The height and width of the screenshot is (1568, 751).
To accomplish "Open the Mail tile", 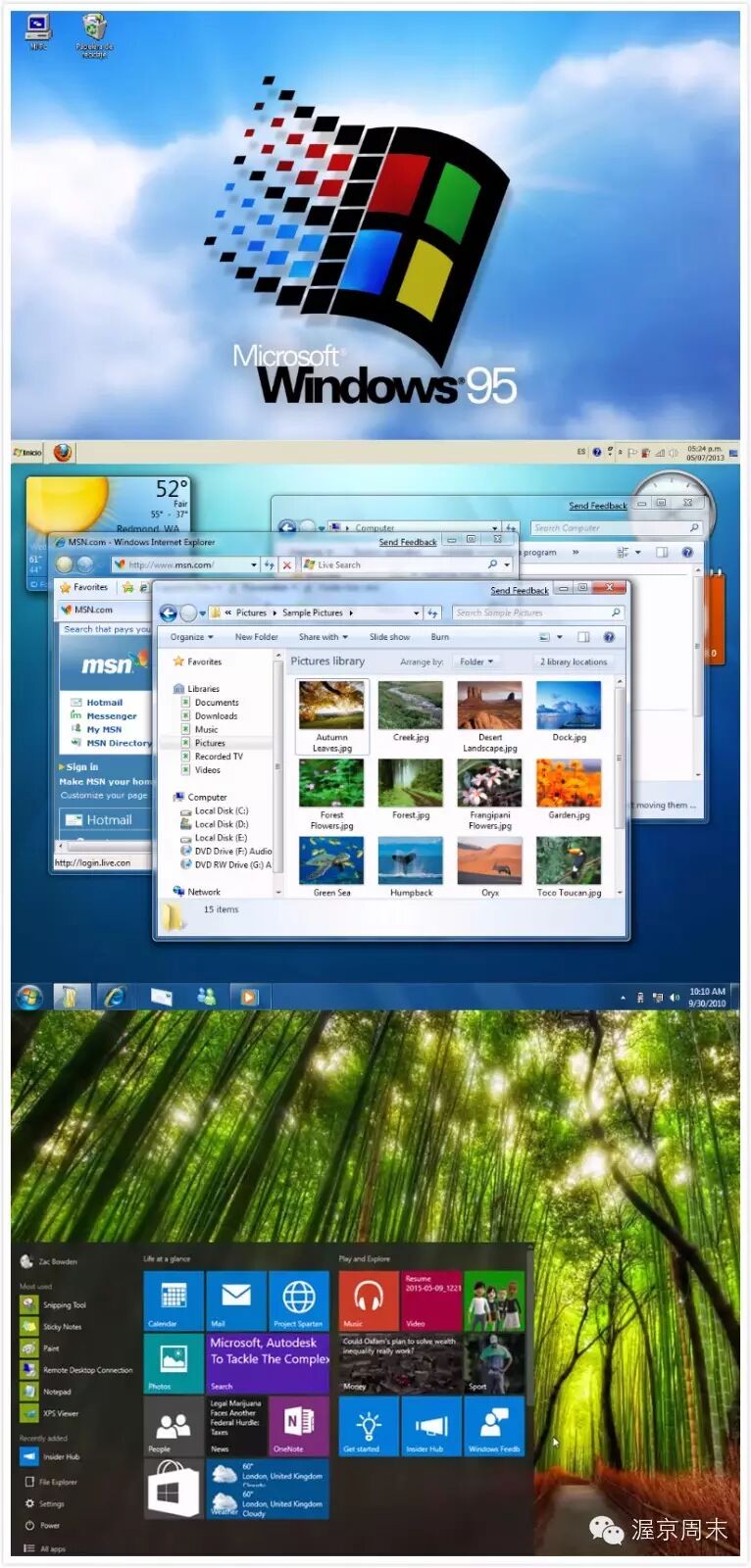I will [x=236, y=1300].
